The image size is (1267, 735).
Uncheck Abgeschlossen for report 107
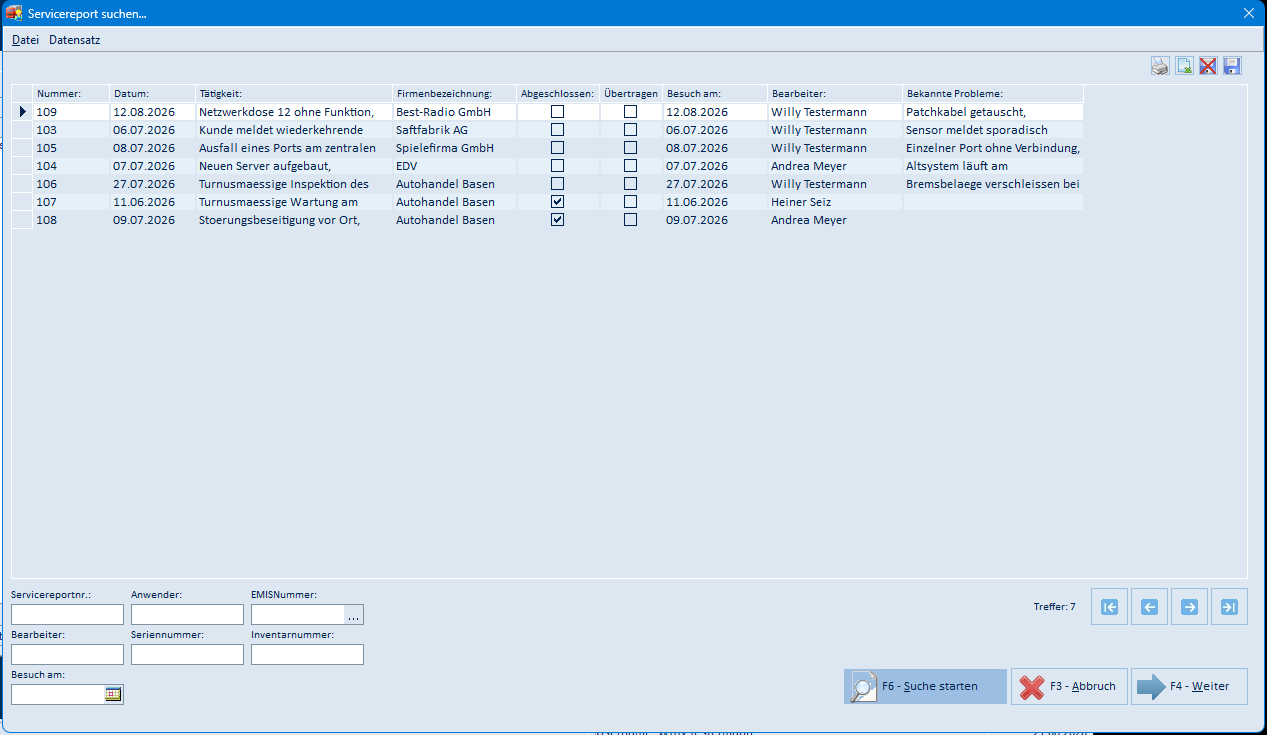click(x=557, y=202)
